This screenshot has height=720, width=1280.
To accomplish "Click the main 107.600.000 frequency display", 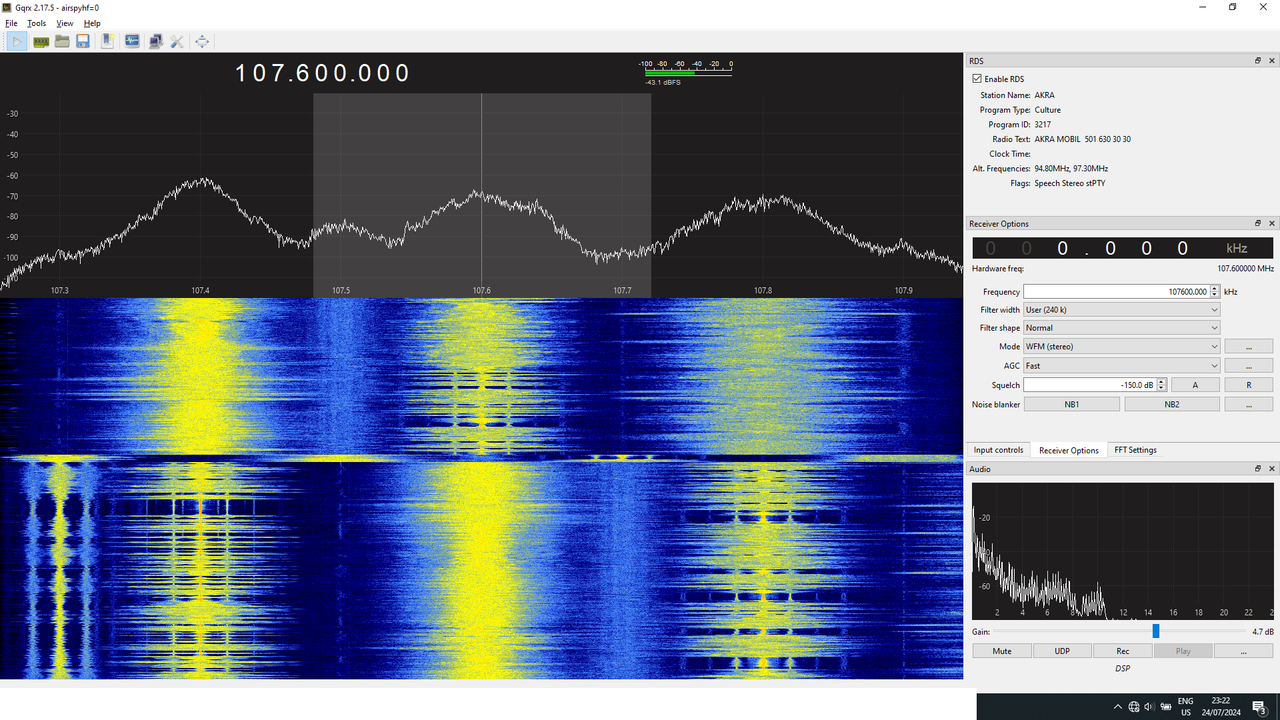I will pyautogui.click(x=323, y=73).
